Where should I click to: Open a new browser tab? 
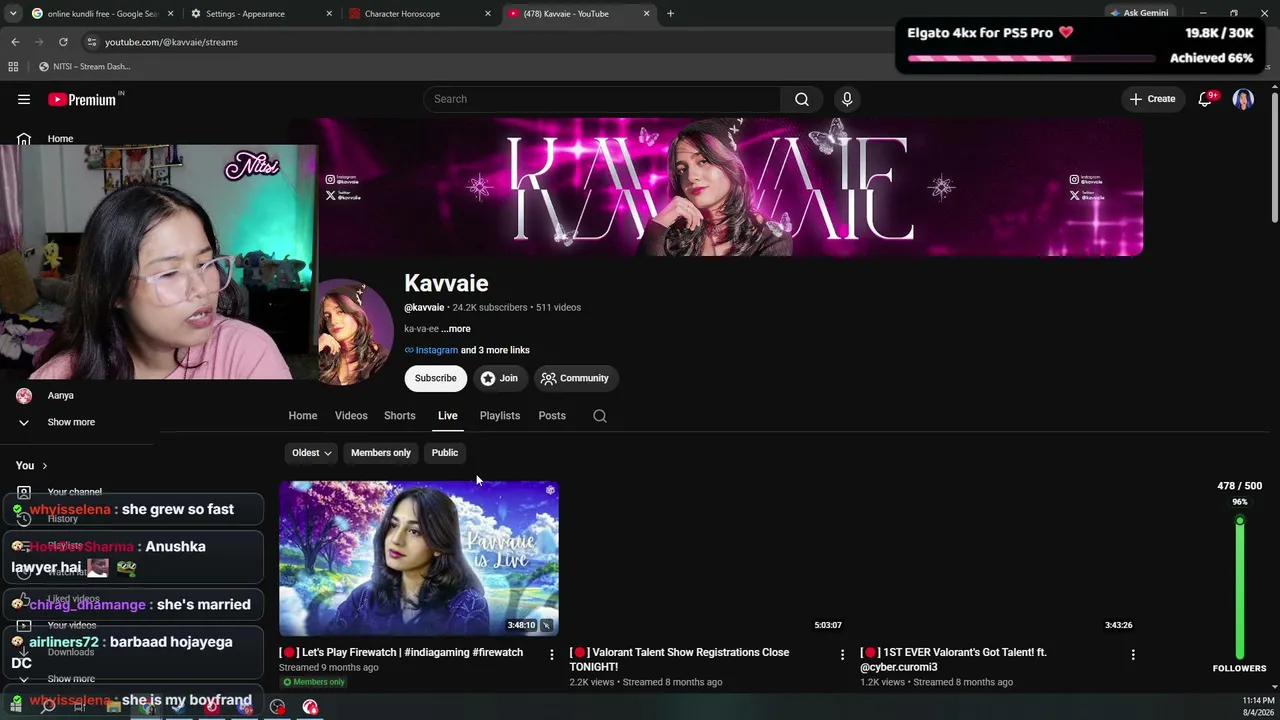pyautogui.click(x=670, y=14)
